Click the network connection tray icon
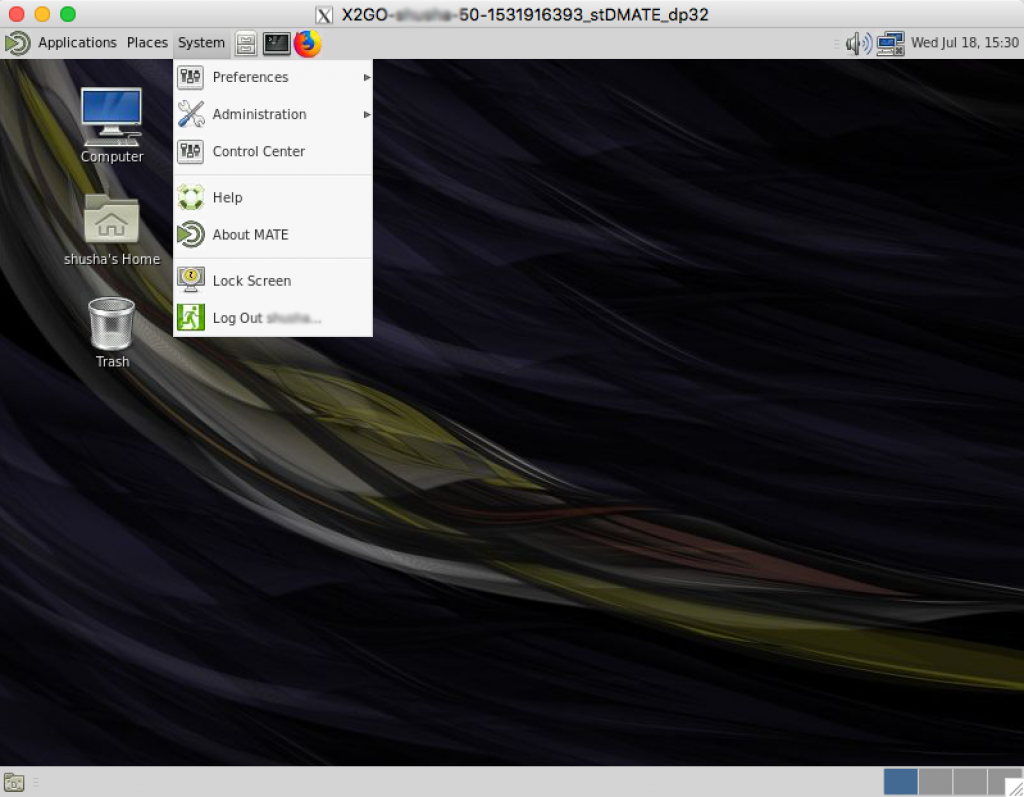This screenshot has width=1024, height=797. 889,43
